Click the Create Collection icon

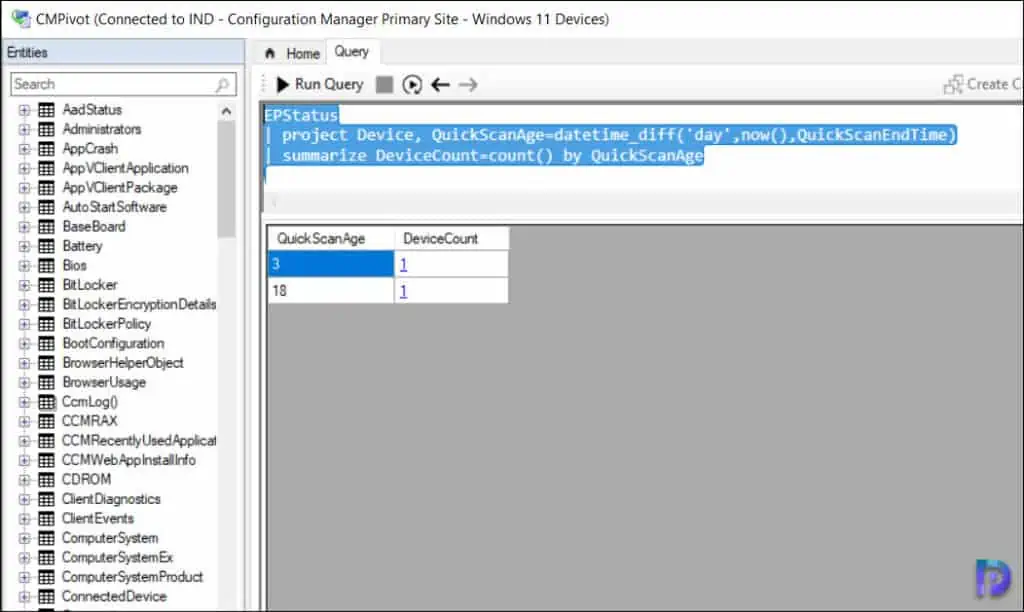point(953,84)
